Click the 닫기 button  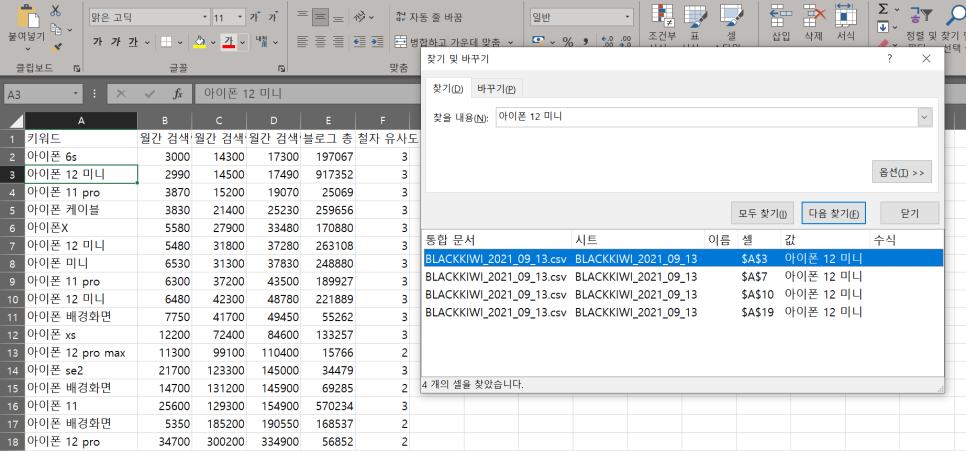click(x=909, y=213)
